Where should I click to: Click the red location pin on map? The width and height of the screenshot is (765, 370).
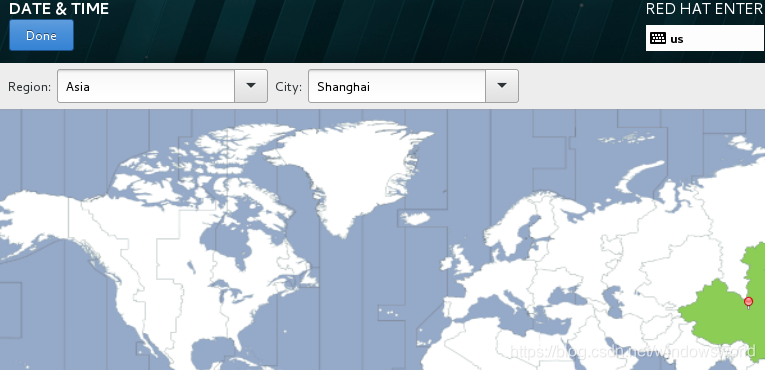[748, 303]
